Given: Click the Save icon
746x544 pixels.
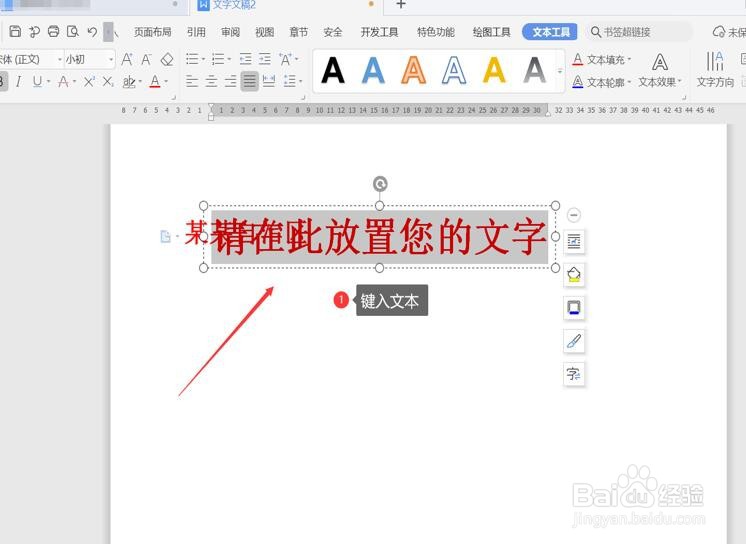Looking at the screenshot, I should point(15,31).
